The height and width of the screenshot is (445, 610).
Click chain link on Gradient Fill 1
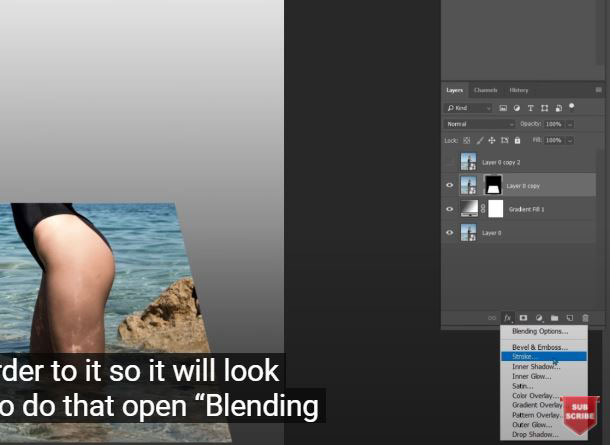tap(483, 209)
